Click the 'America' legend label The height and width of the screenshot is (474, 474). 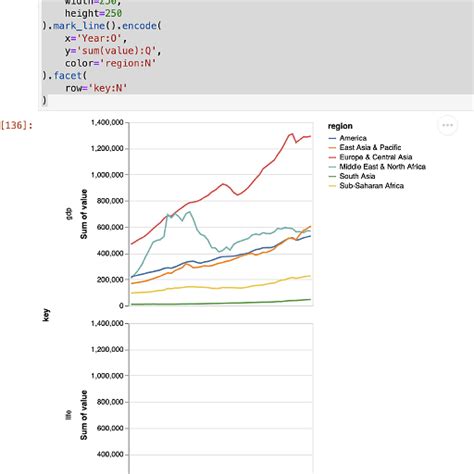tap(353, 138)
